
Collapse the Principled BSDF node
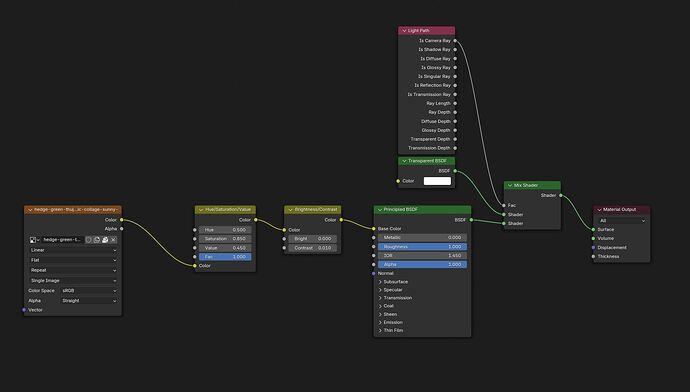[380, 210]
